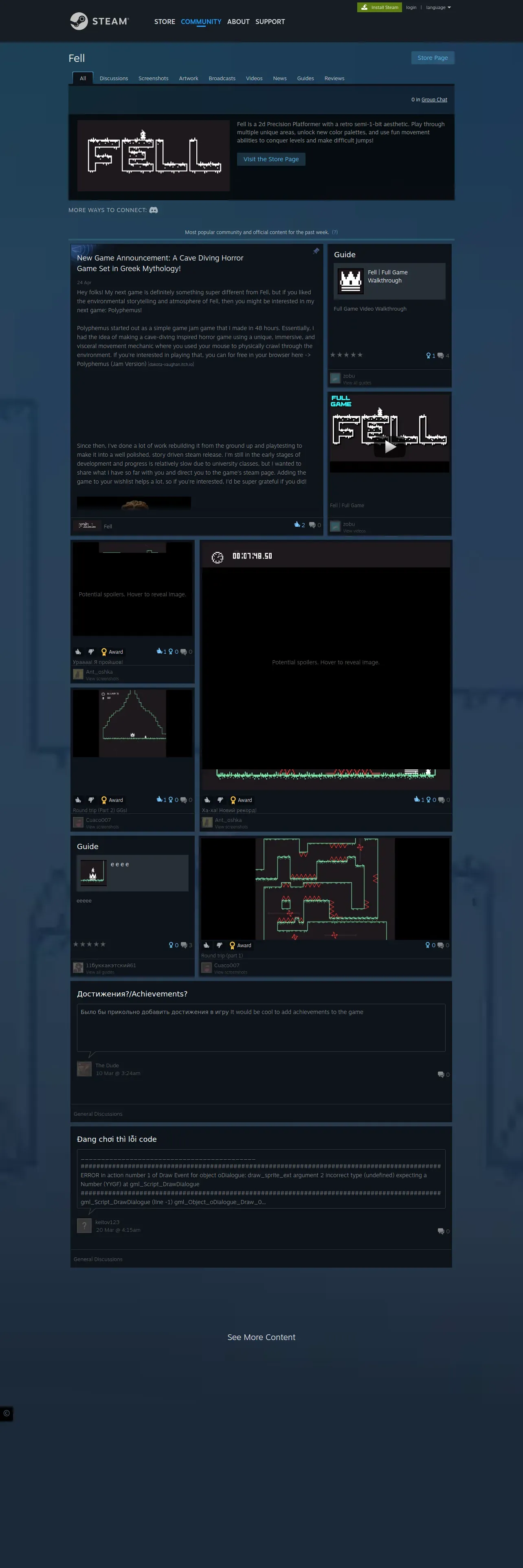Viewport: 523px width, 1568px height.
Task: Select the All tab
Action: point(83,78)
